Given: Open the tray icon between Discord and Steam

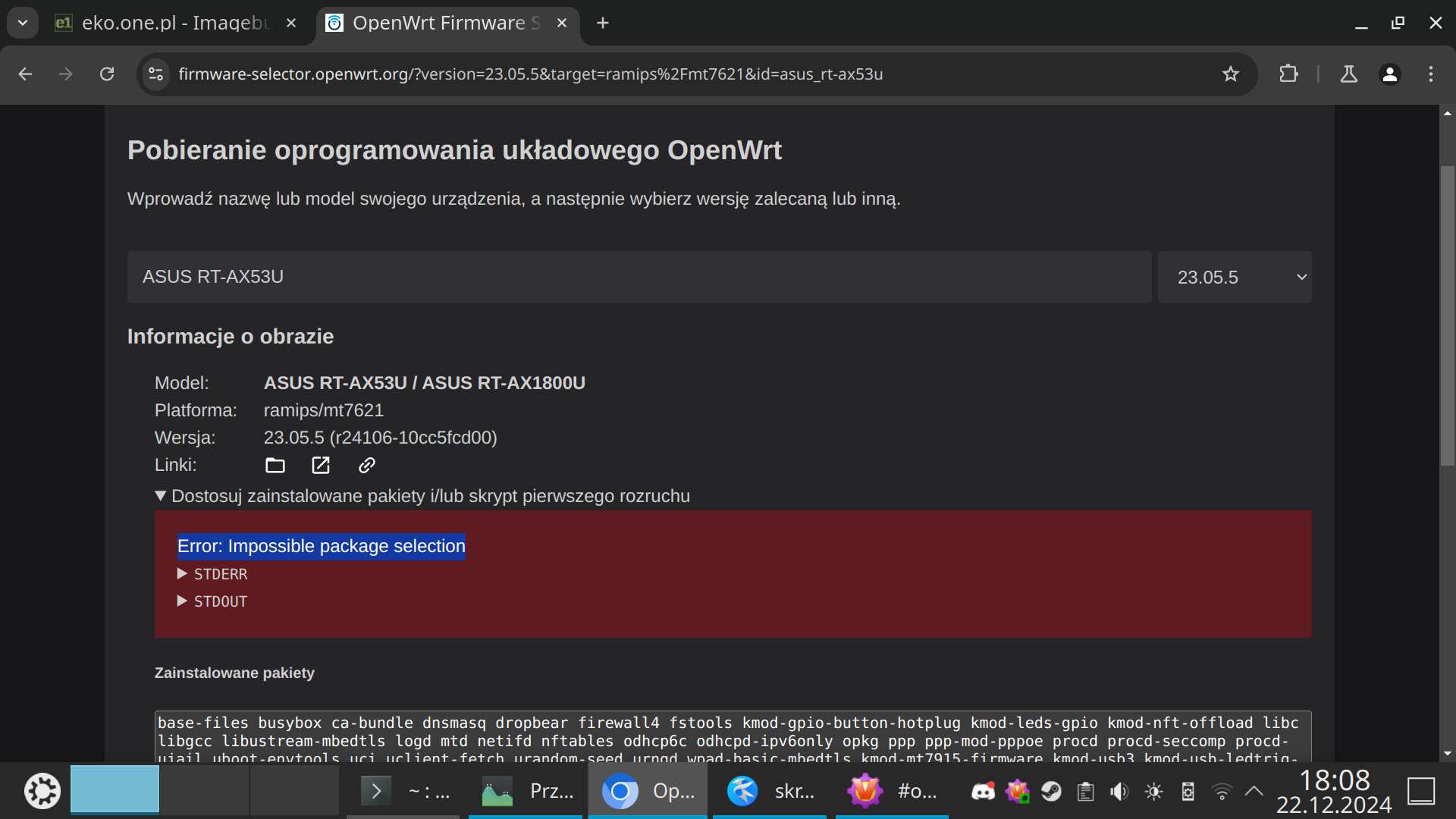Looking at the screenshot, I should pos(1018,792).
